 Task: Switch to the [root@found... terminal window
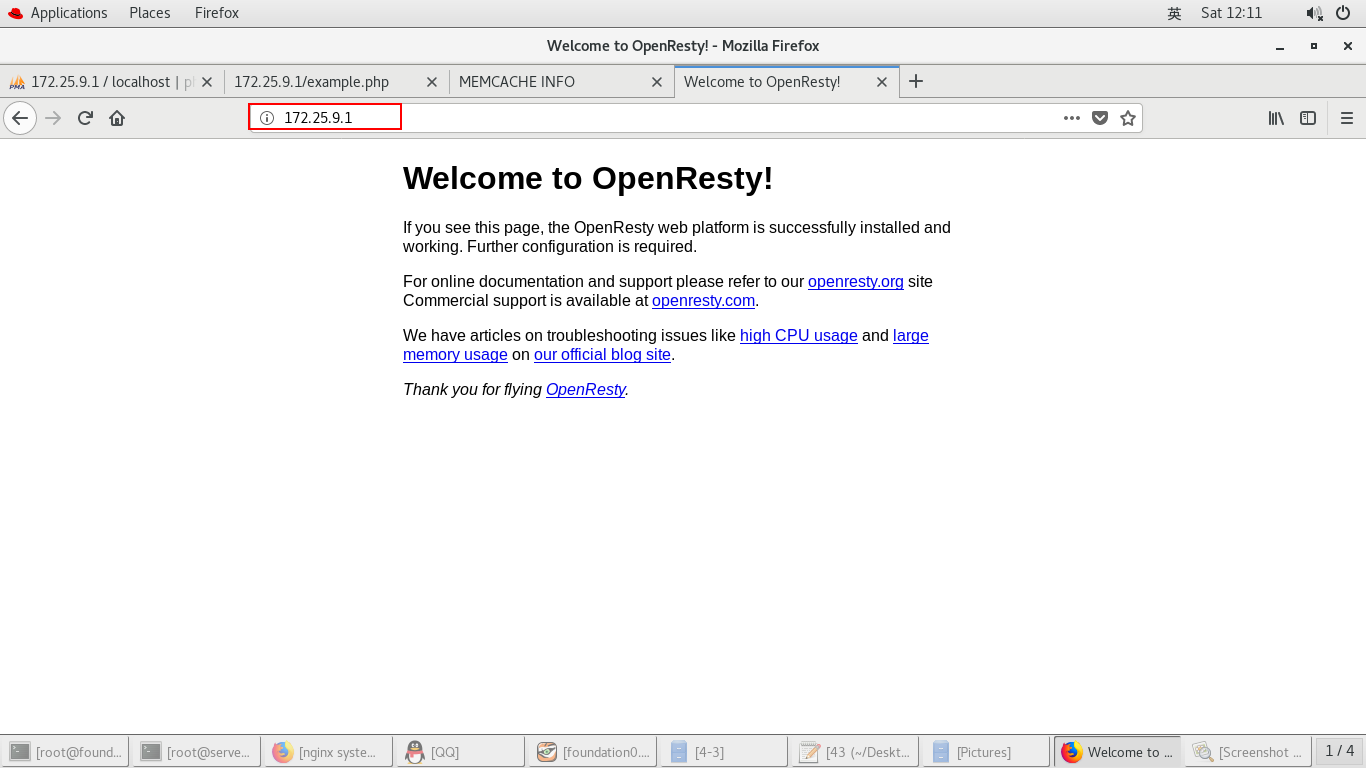(x=66, y=752)
